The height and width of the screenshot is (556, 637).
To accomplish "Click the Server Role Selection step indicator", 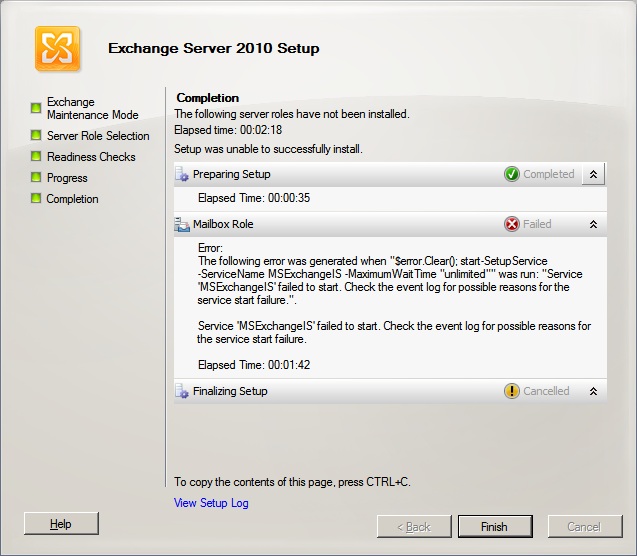I will click(36, 135).
